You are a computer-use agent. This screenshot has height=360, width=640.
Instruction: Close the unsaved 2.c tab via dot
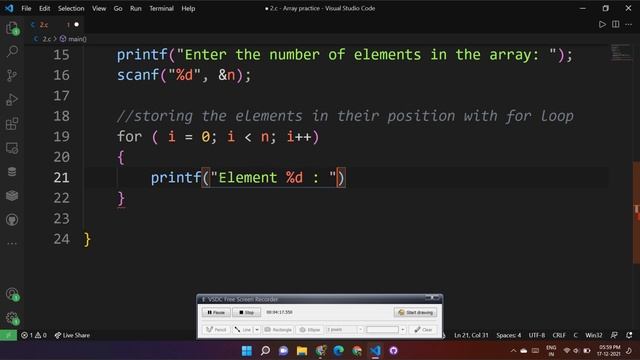pos(76,24)
